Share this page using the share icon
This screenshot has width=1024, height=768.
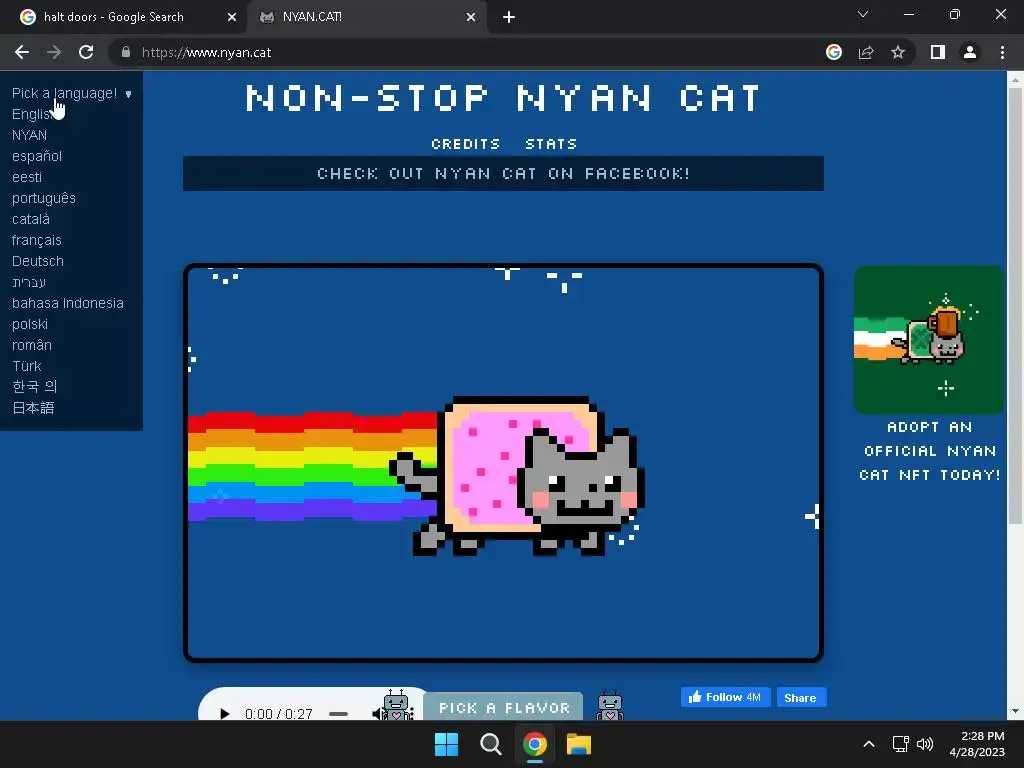(866, 52)
